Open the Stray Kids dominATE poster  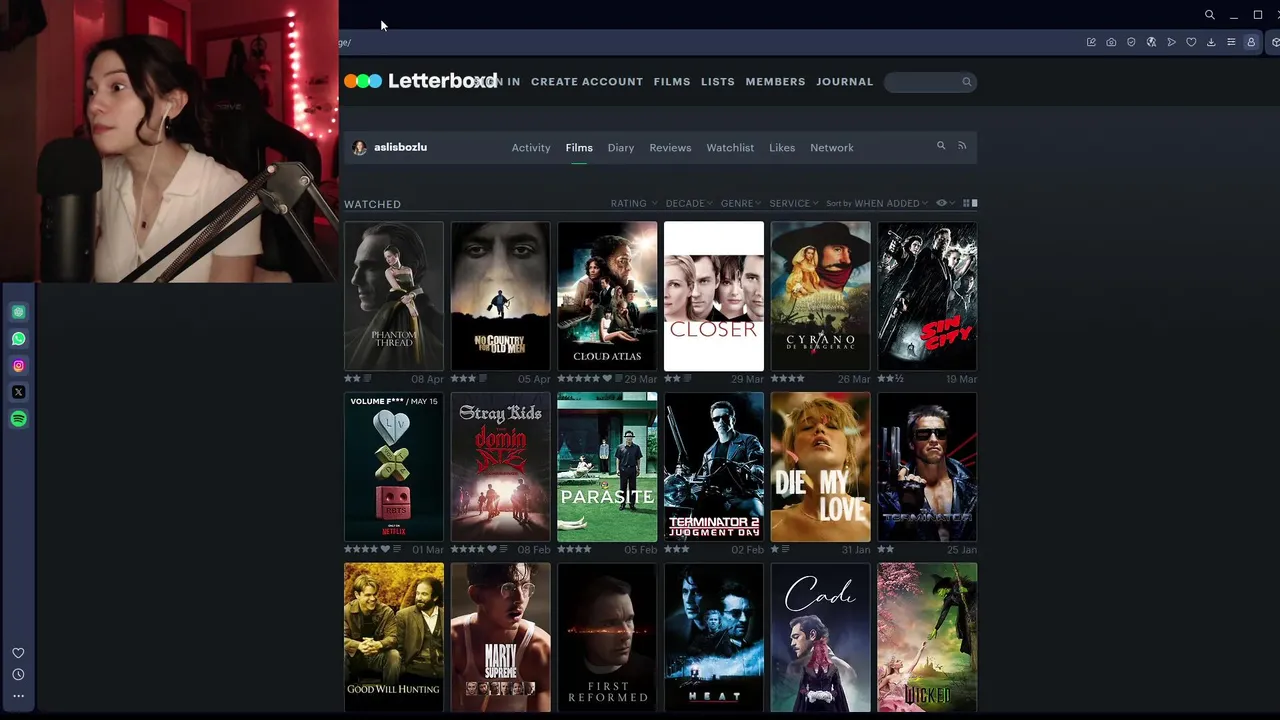[x=500, y=467]
